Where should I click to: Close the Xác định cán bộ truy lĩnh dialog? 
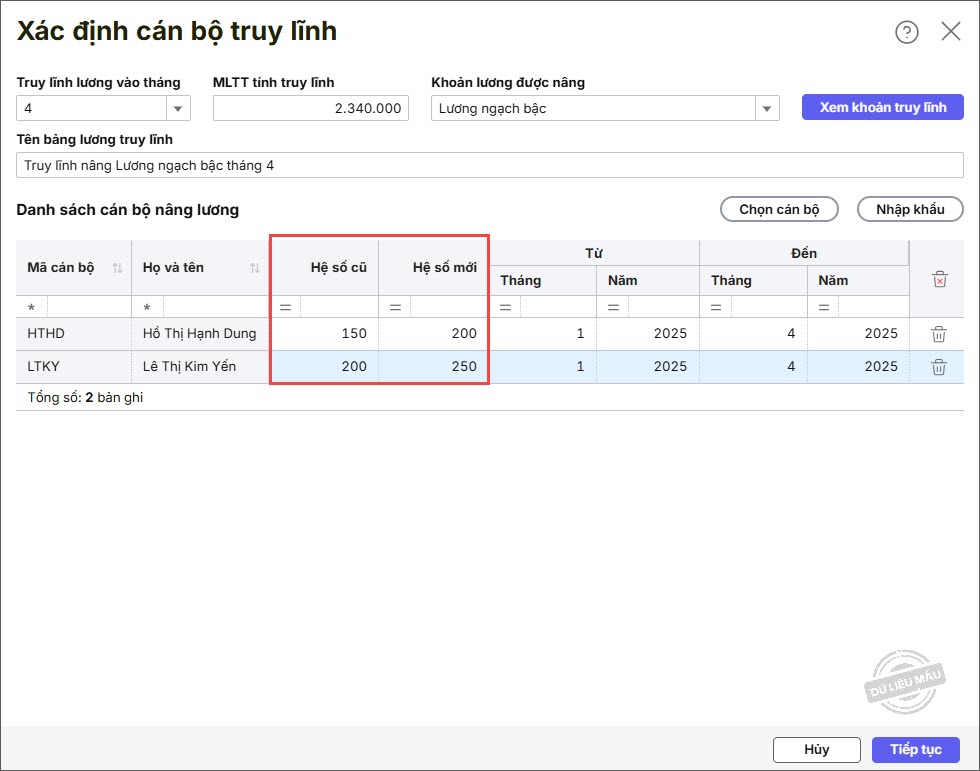pyautogui.click(x=951, y=32)
